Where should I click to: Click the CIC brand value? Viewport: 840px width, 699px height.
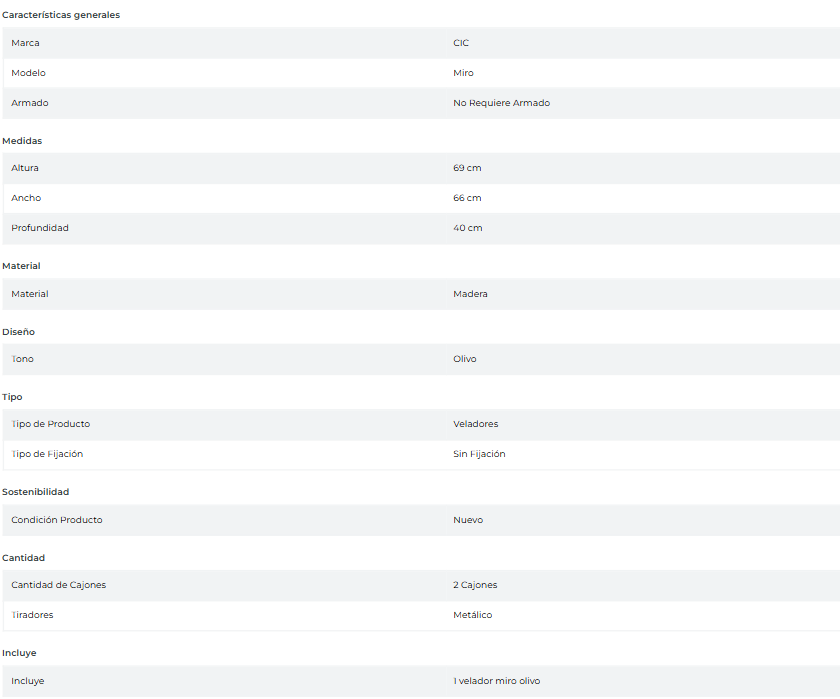click(461, 43)
